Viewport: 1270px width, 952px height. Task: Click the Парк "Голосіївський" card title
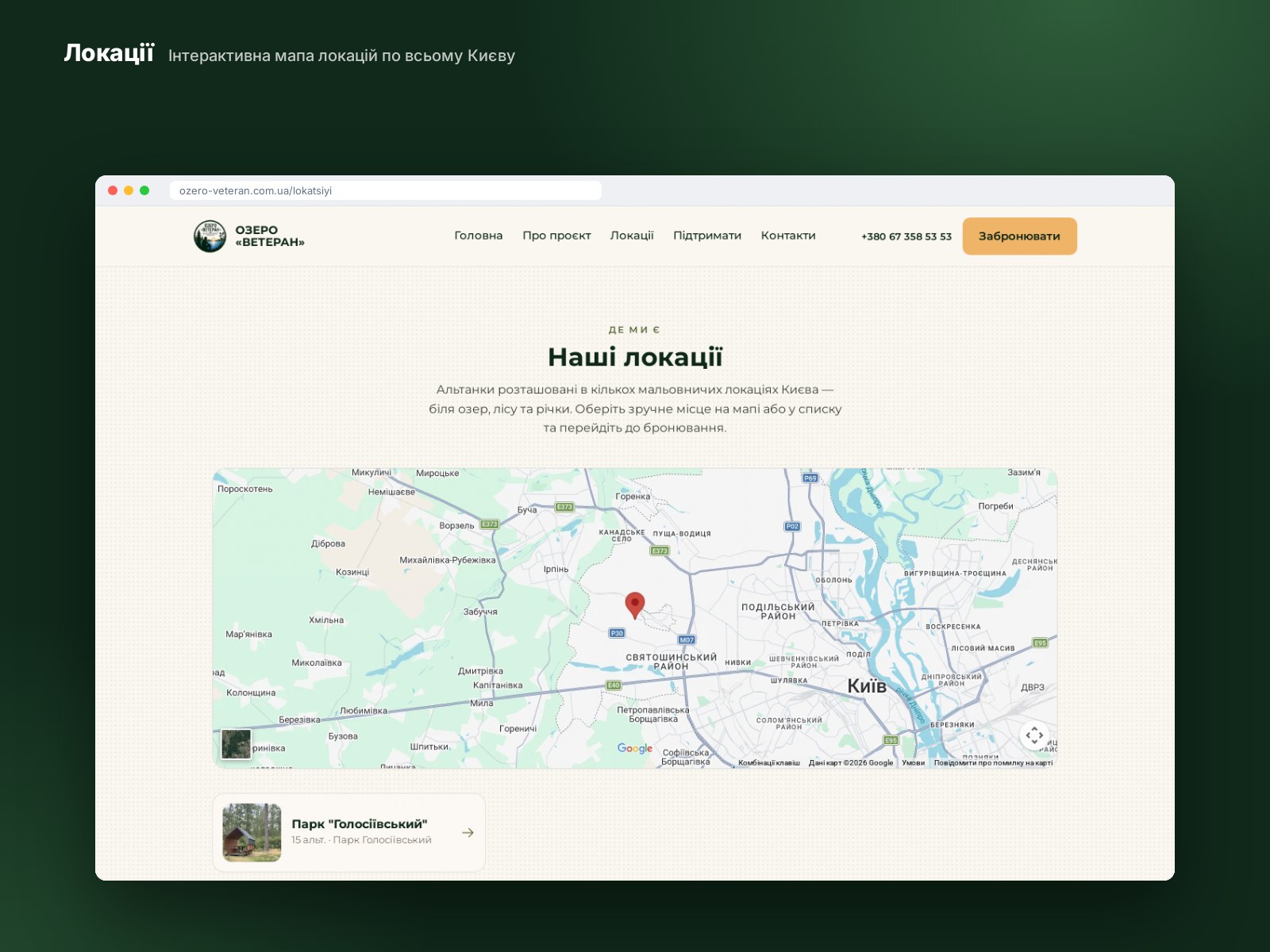(x=360, y=824)
